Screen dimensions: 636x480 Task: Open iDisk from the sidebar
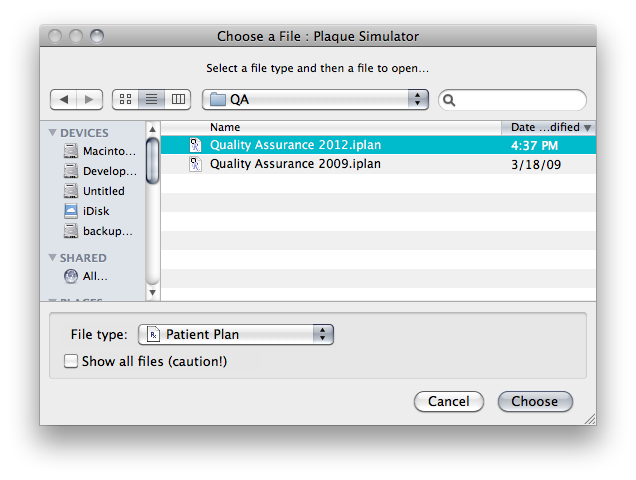[86, 211]
